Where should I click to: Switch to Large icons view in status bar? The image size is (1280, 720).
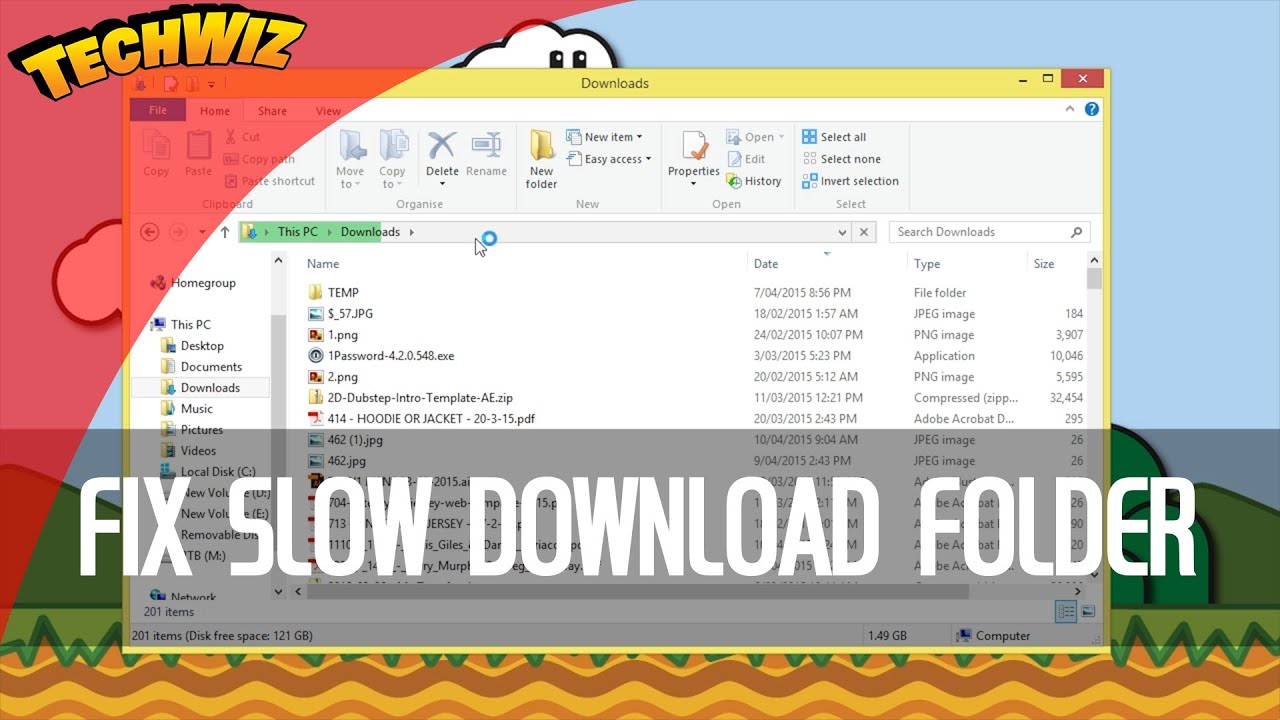coord(1088,611)
